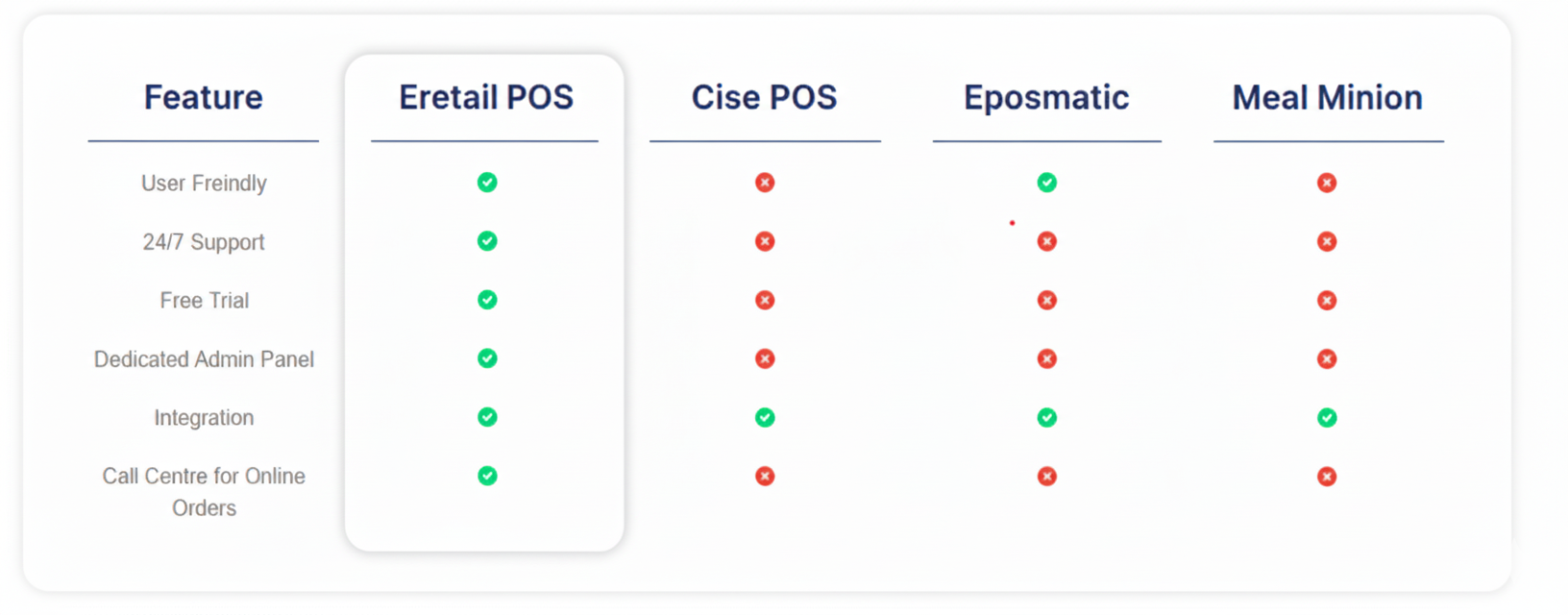The height and width of the screenshot is (615, 1568).
Task: Click the Meal Minion column heading
Action: pos(1328,97)
